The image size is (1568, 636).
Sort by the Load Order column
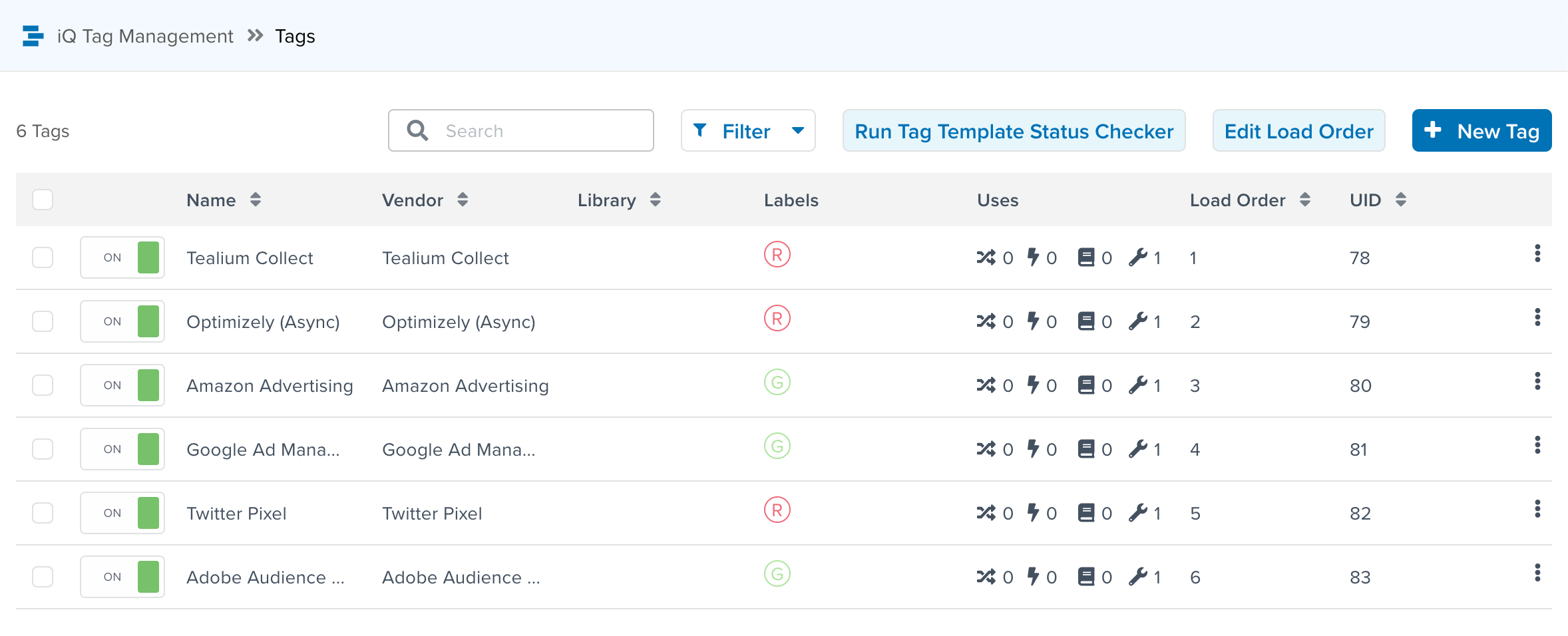click(x=1304, y=200)
